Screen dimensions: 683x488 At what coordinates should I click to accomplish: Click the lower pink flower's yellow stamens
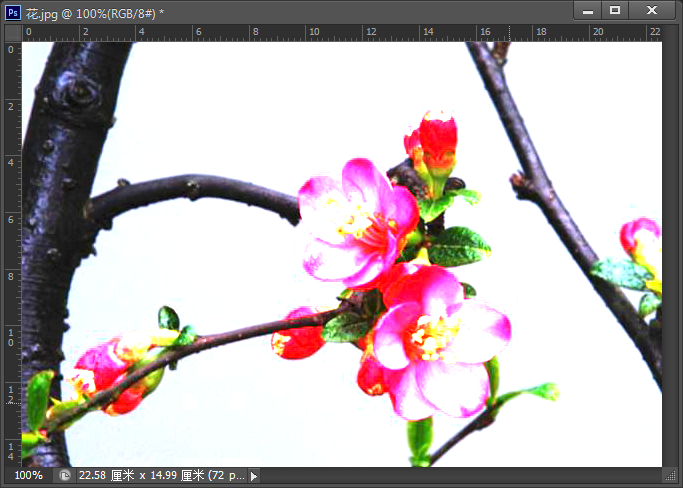[436, 336]
